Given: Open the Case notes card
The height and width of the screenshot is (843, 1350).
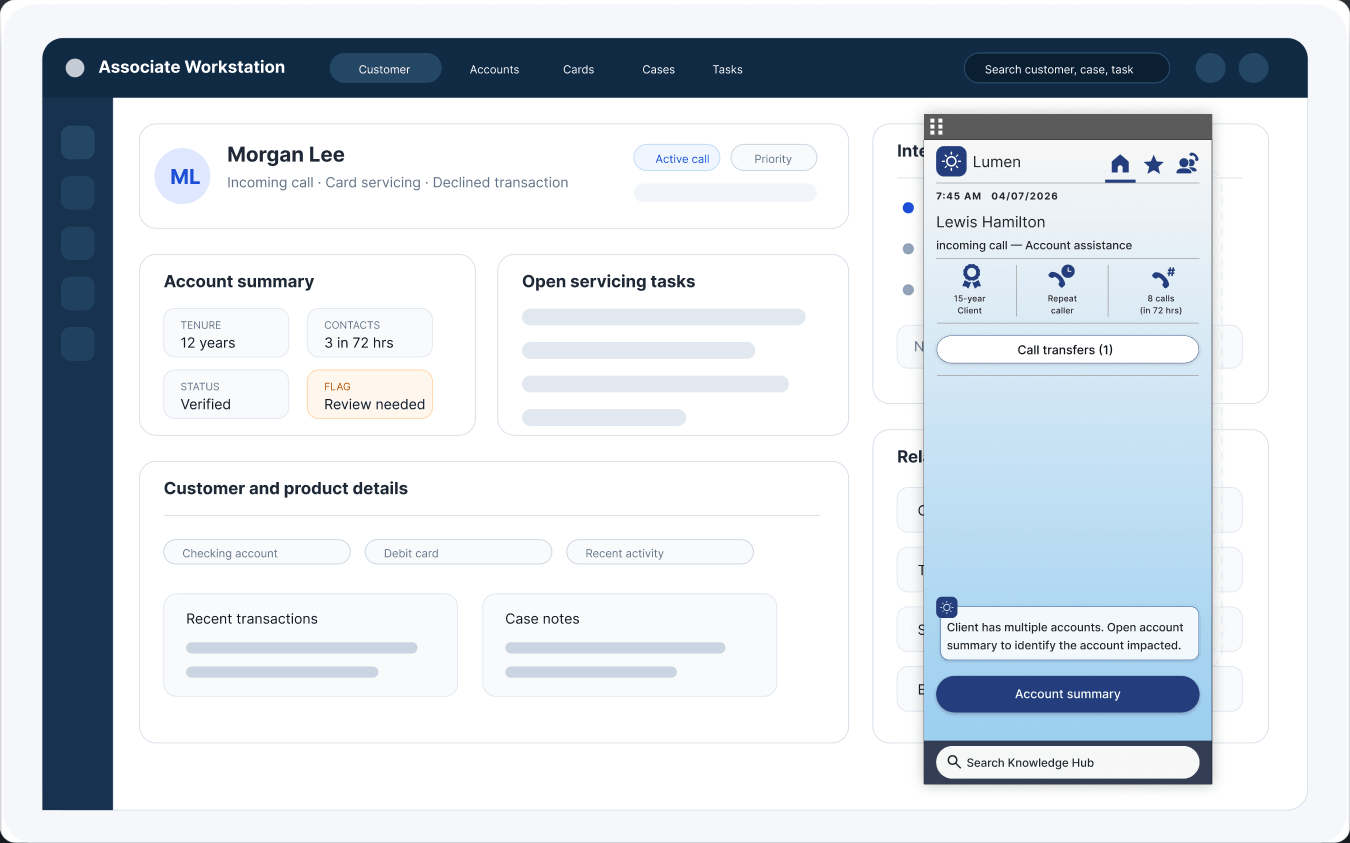Looking at the screenshot, I should click(630, 645).
